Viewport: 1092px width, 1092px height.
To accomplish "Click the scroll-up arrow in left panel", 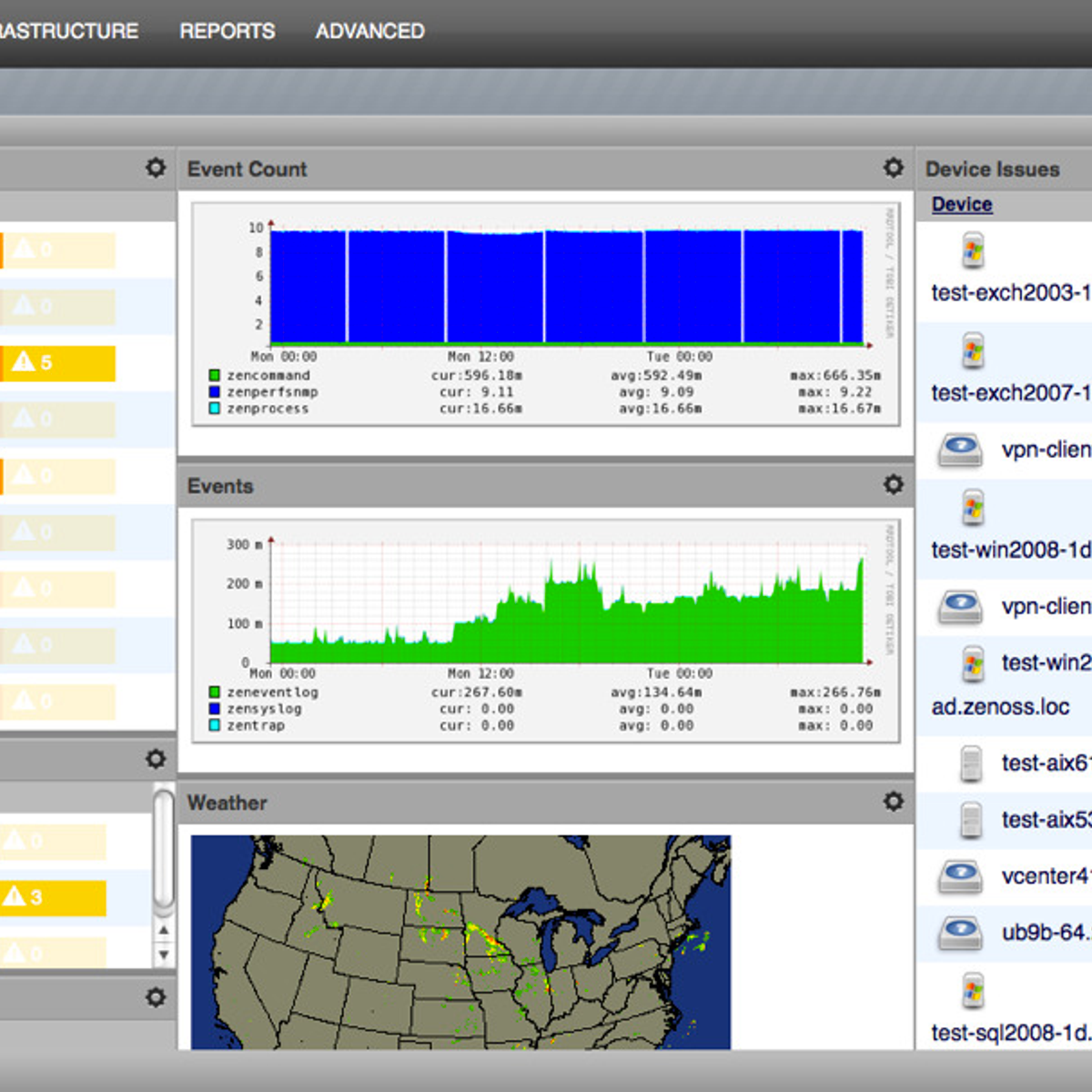I will point(164,930).
